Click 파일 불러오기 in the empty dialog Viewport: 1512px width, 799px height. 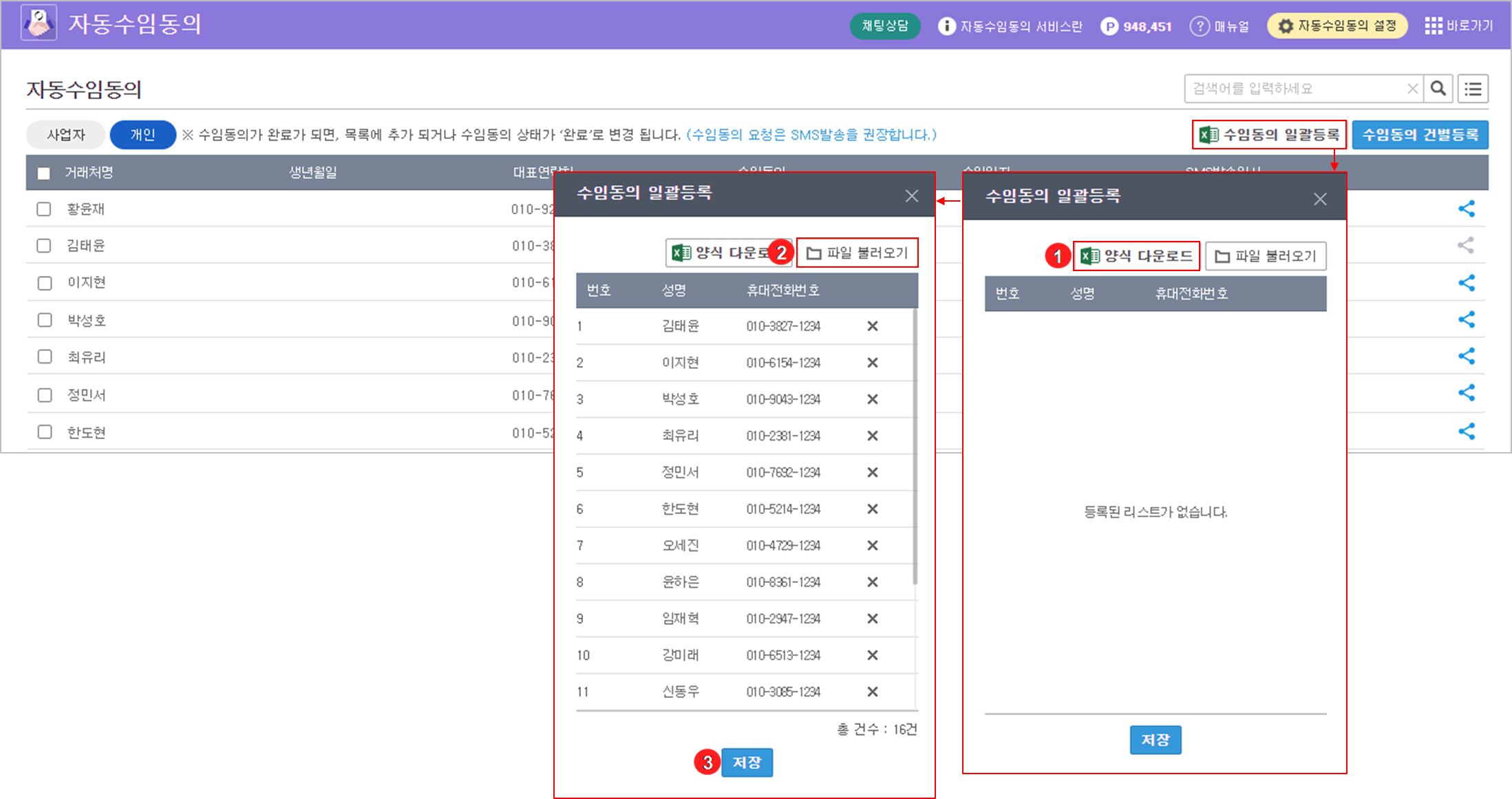point(1265,256)
